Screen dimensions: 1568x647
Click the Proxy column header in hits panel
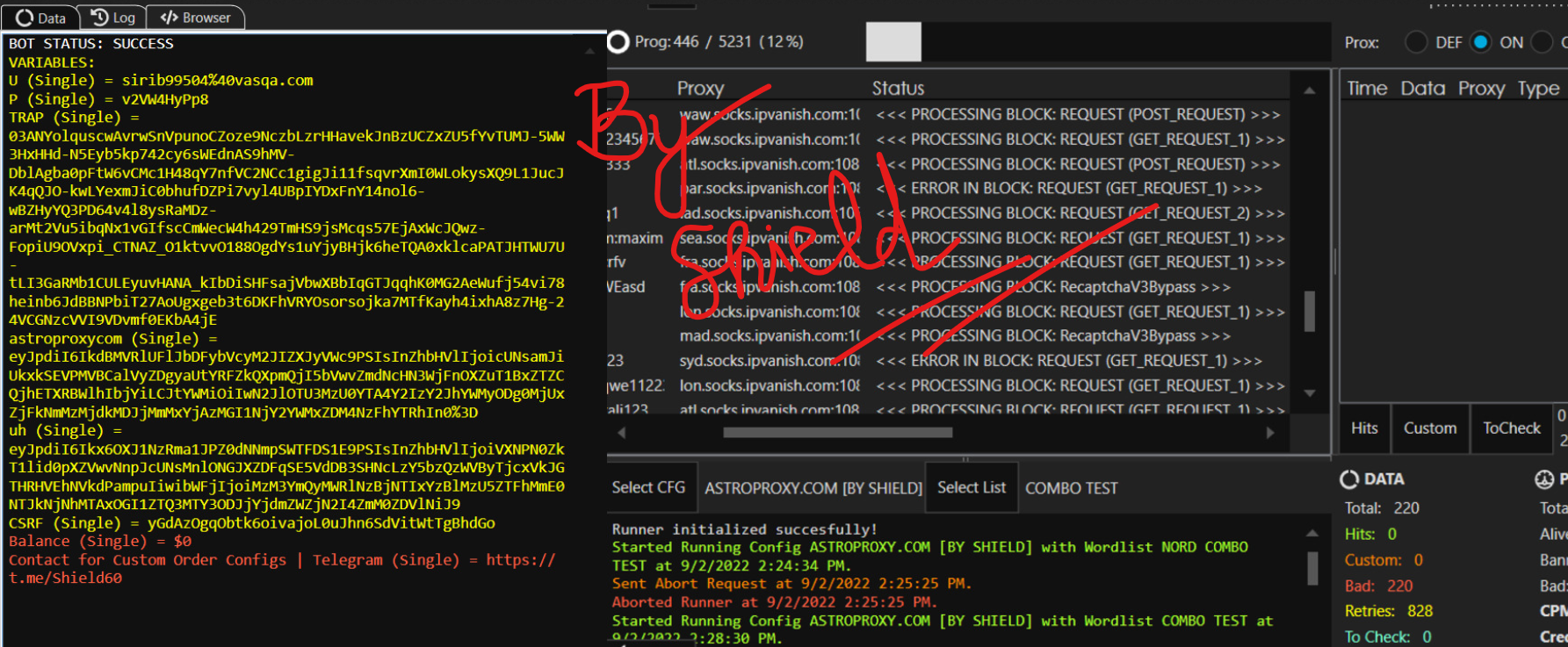tap(1481, 89)
